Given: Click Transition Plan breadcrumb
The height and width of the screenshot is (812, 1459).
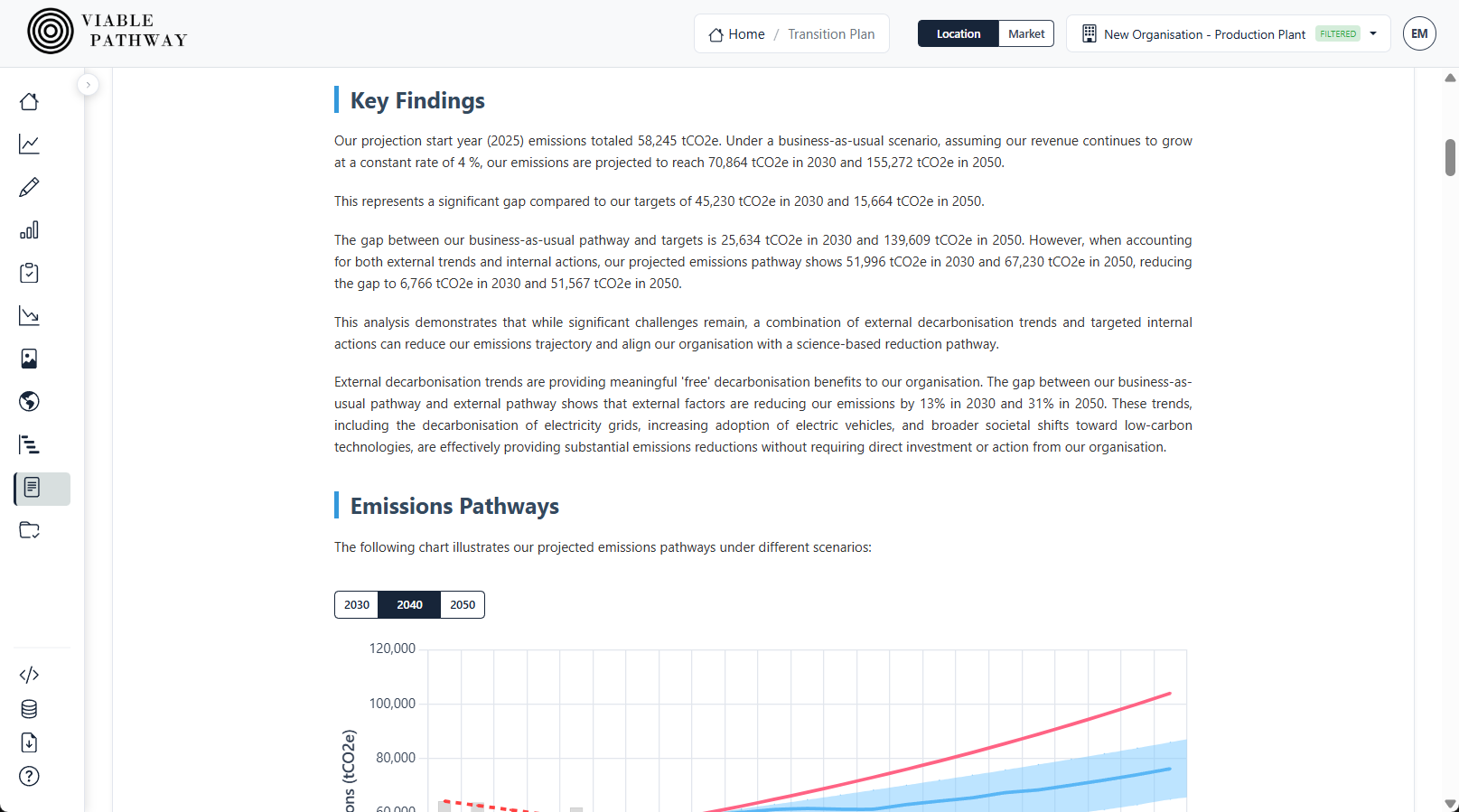Looking at the screenshot, I should tap(831, 34).
